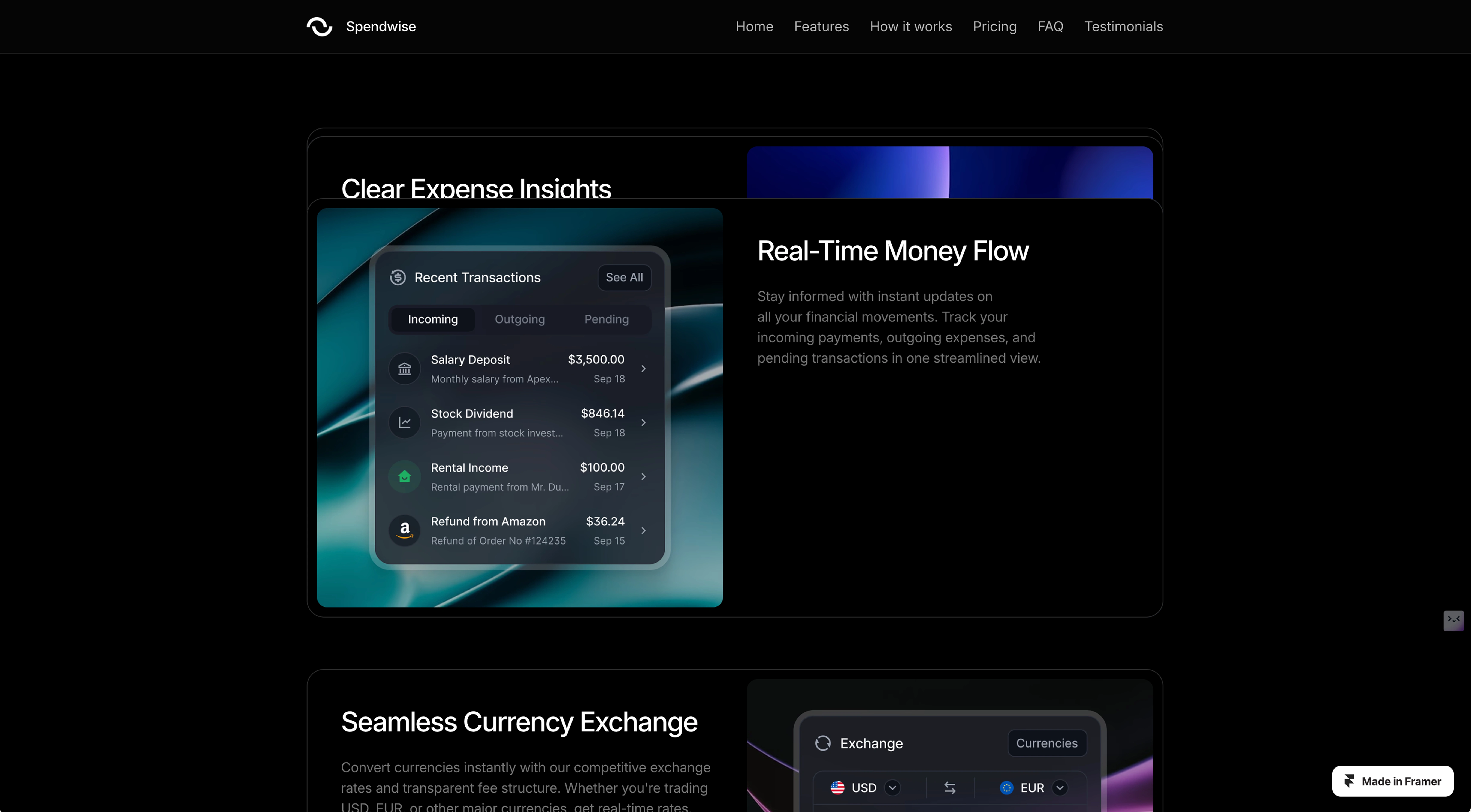
Task: Click the Recent Transactions dollar icon
Action: [x=398, y=278]
